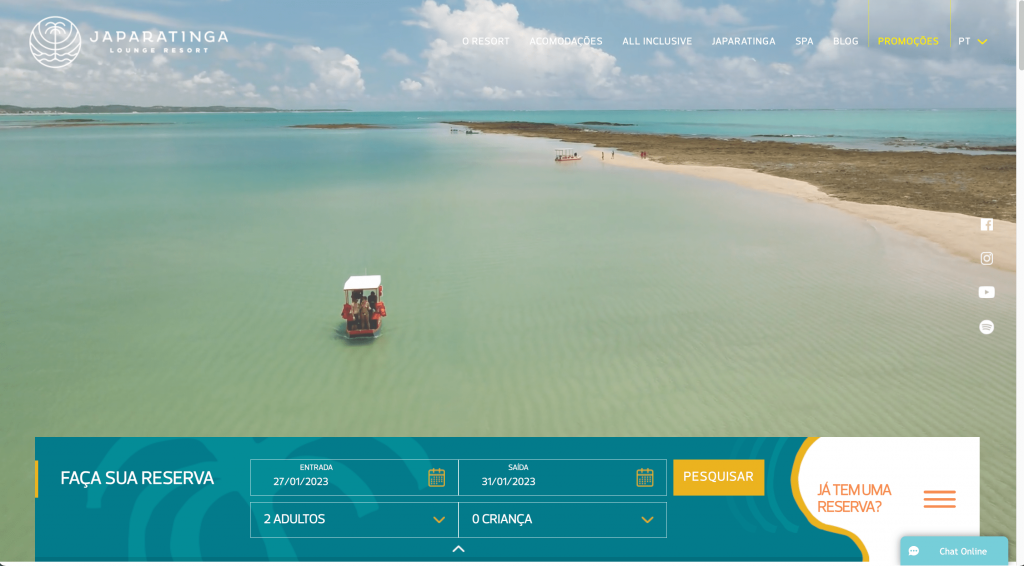
Task: Click the Entrada calendar icon
Action: click(436, 477)
